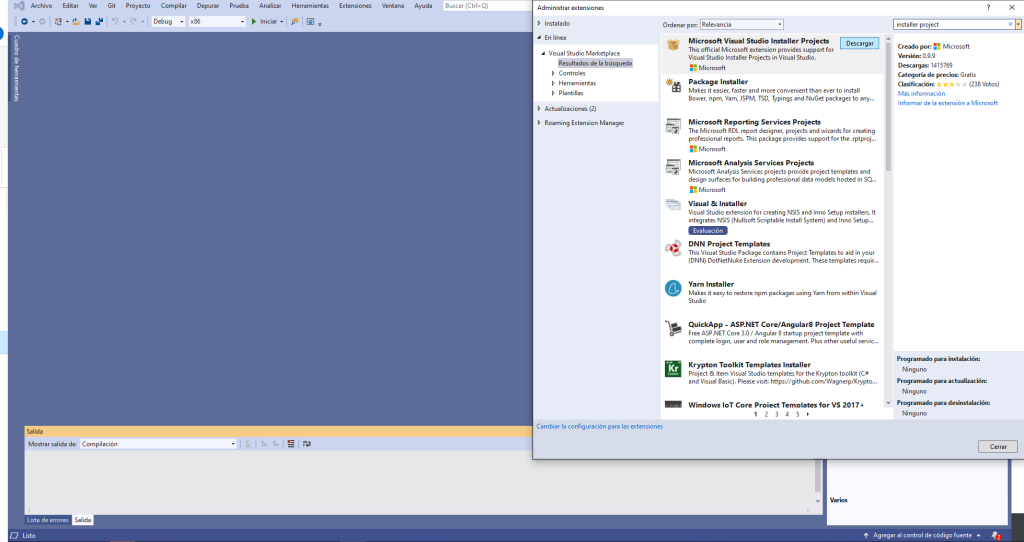Click Microsoft Visual Studio Installer Projects package icon
Image resolution: width=1024 pixels, height=542 pixels.
click(x=673, y=45)
